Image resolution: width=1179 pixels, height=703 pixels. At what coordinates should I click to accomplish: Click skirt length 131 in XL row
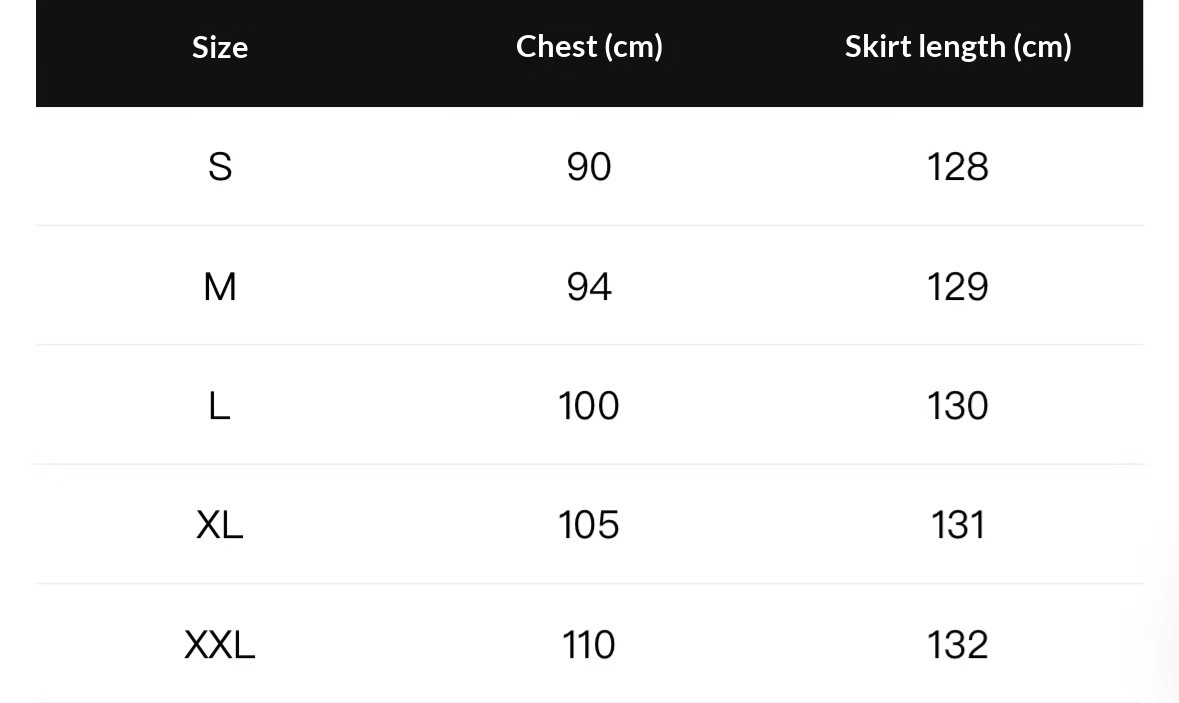pyautogui.click(x=958, y=525)
